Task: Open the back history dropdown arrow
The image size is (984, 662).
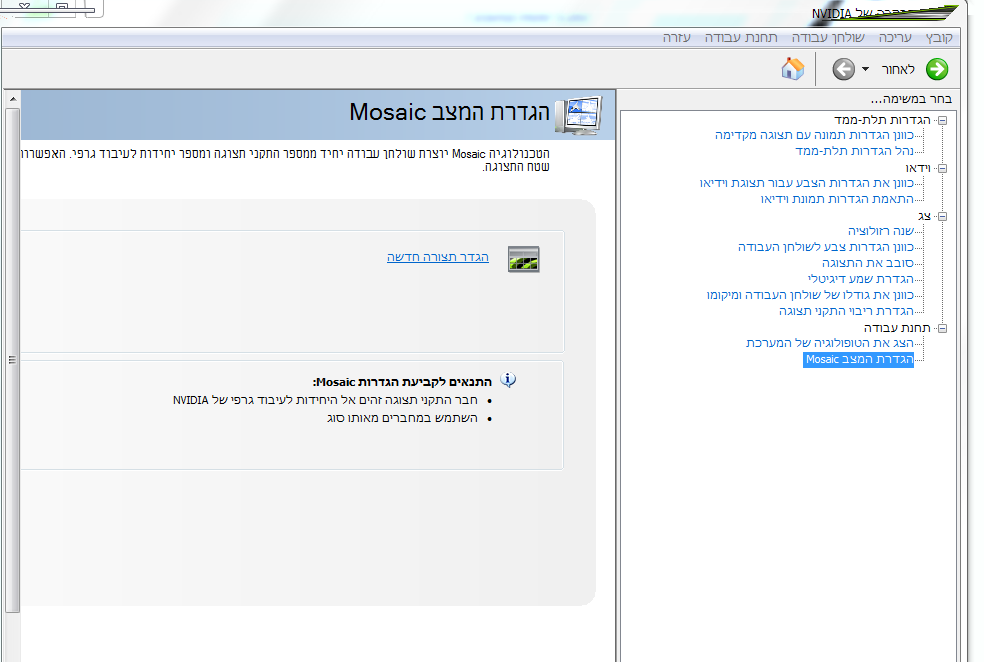Action: pos(865,69)
